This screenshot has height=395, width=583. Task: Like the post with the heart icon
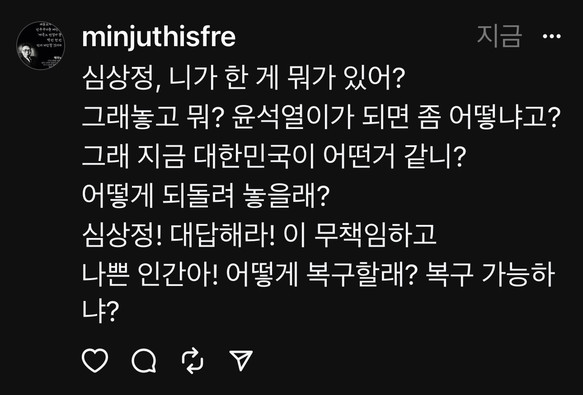(95, 360)
